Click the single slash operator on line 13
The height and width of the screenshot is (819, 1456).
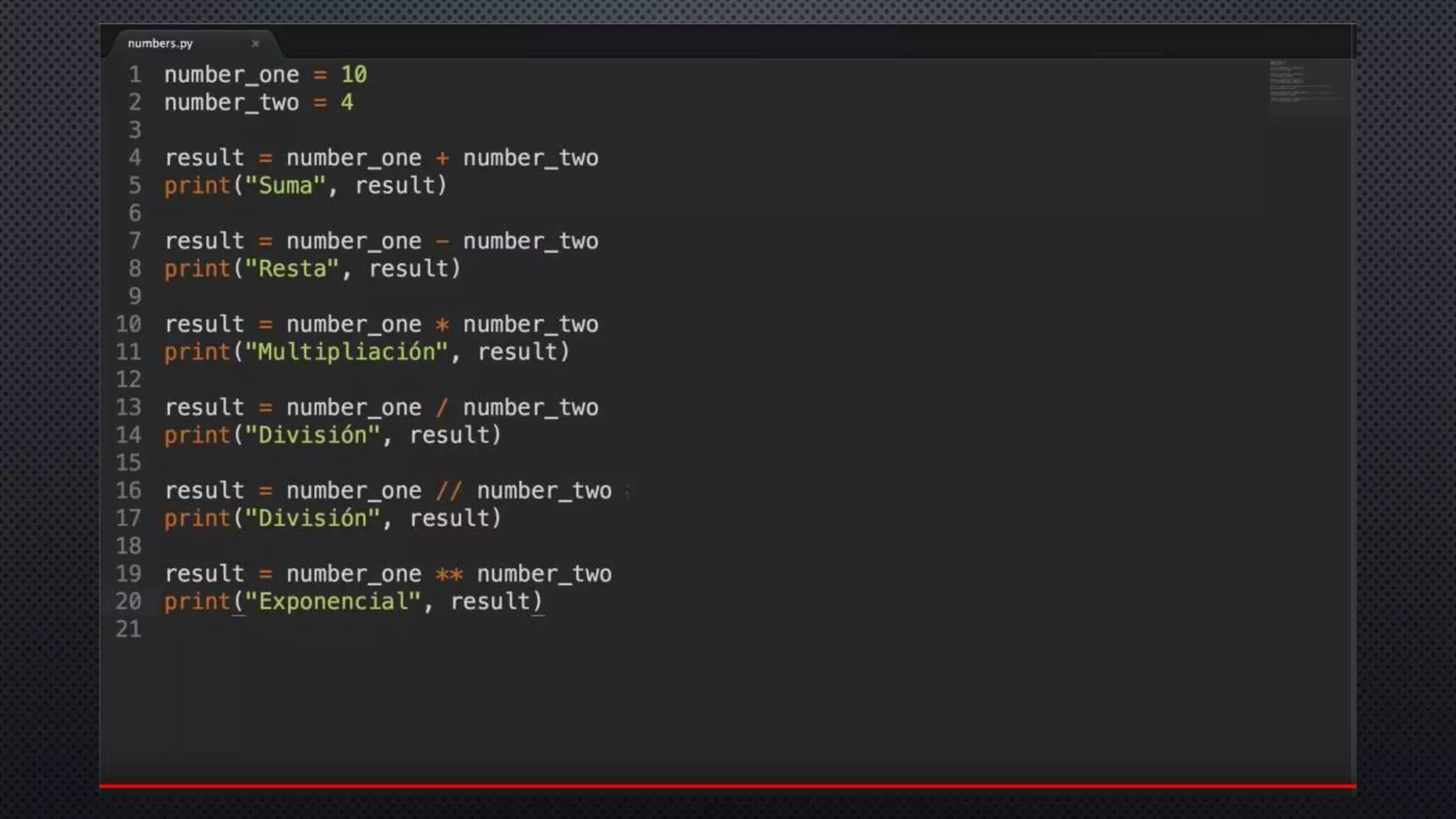pyautogui.click(x=442, y=407)
